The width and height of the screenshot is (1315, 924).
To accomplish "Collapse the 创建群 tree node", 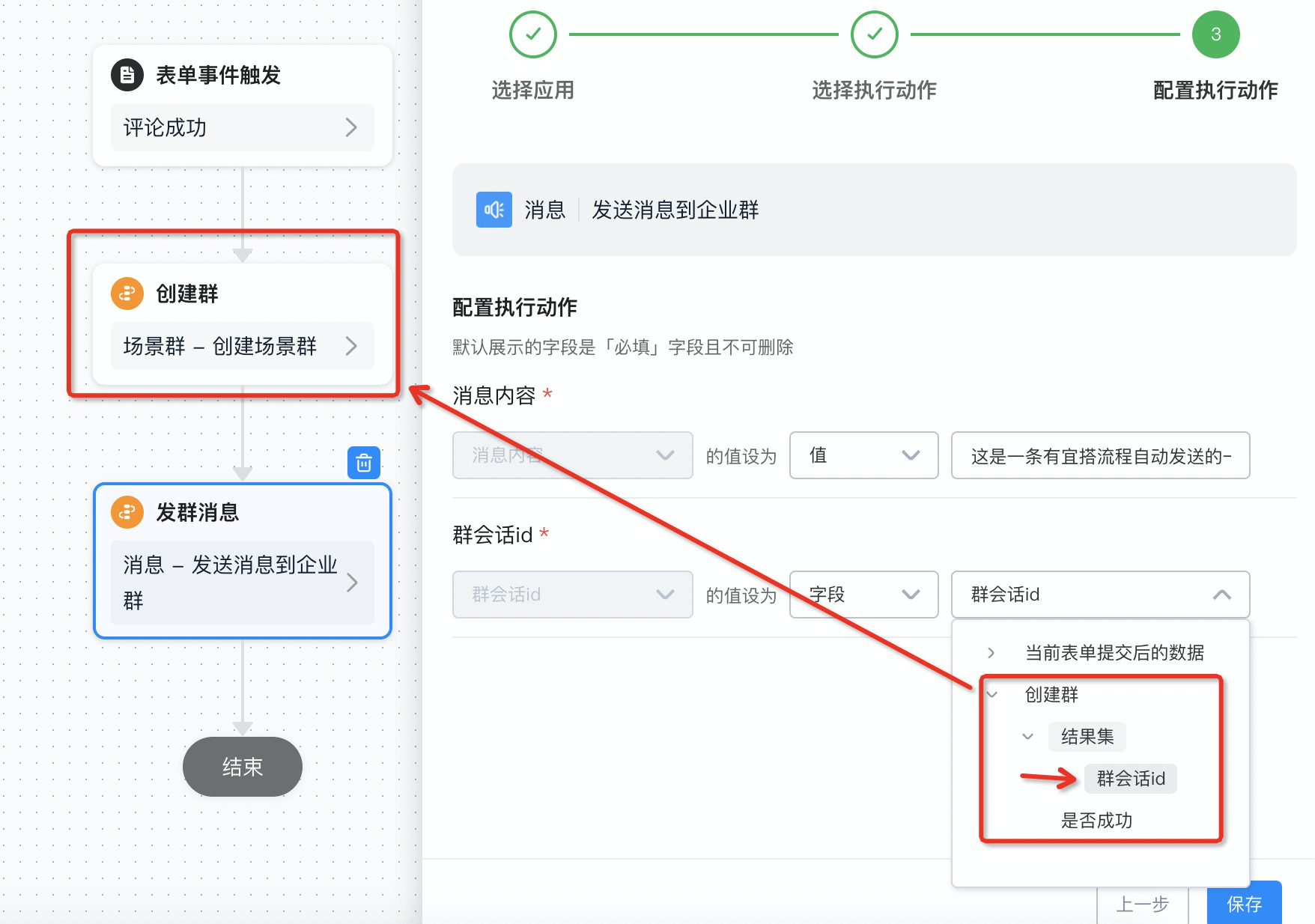I will click(991, 695).
